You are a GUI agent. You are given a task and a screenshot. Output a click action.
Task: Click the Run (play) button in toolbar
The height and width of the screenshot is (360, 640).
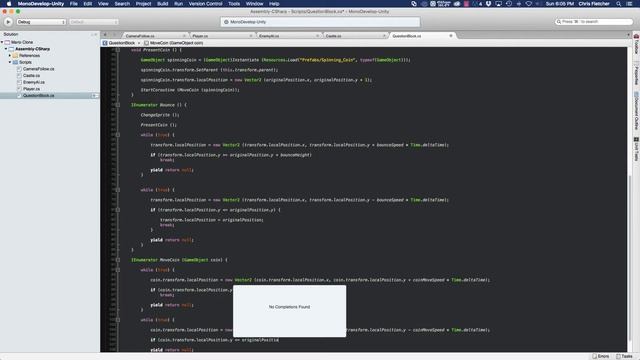tap(8, 22)
